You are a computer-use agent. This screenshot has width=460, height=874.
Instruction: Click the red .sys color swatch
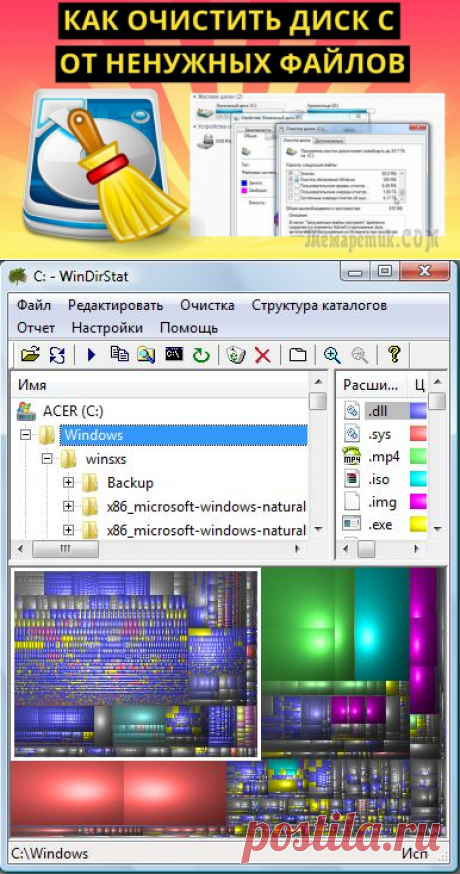point(418,434)
